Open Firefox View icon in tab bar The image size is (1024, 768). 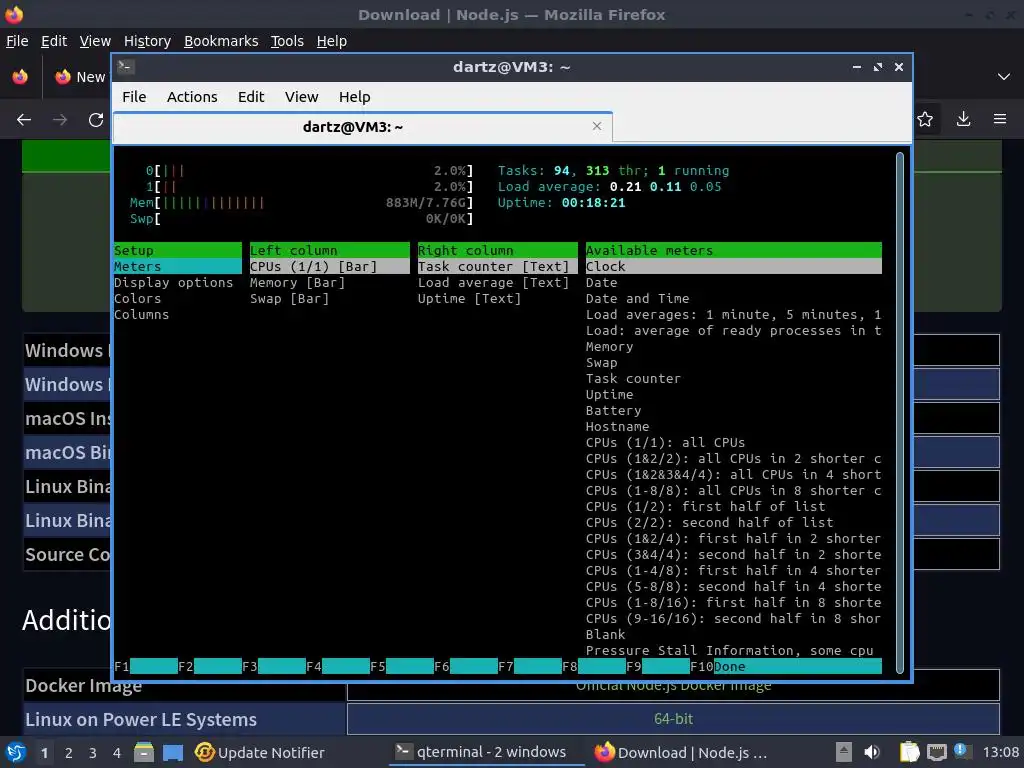tap(20, 76)
